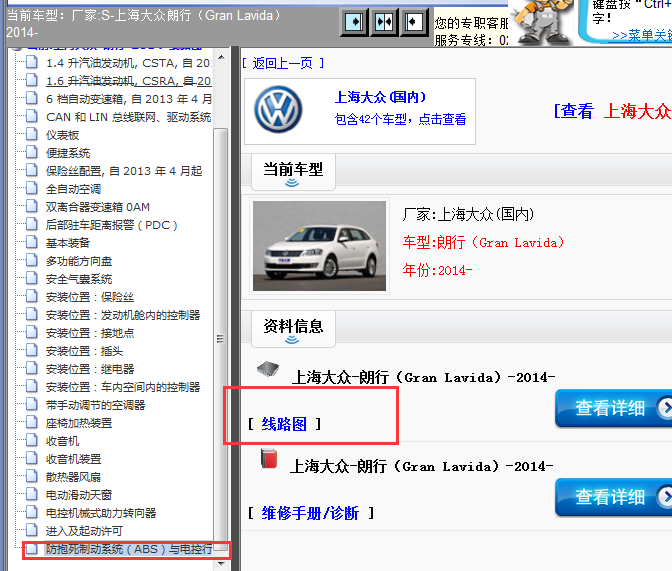Select 6 档自动变速箱 tree entry
This screenshot has width=672, height=571.
click(x=129, y=99)
